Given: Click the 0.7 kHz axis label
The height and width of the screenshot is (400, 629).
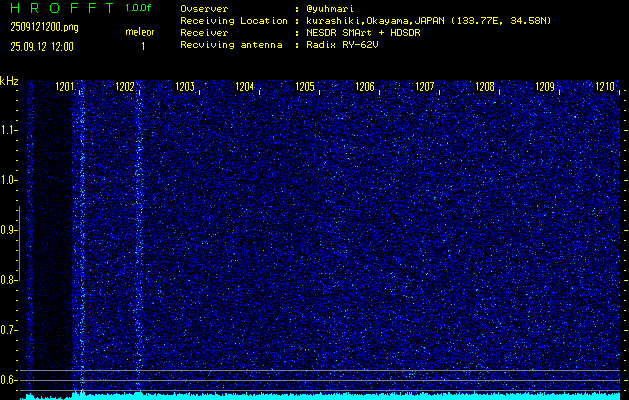Looking at the screenshot, I should [x=8, y=330].
